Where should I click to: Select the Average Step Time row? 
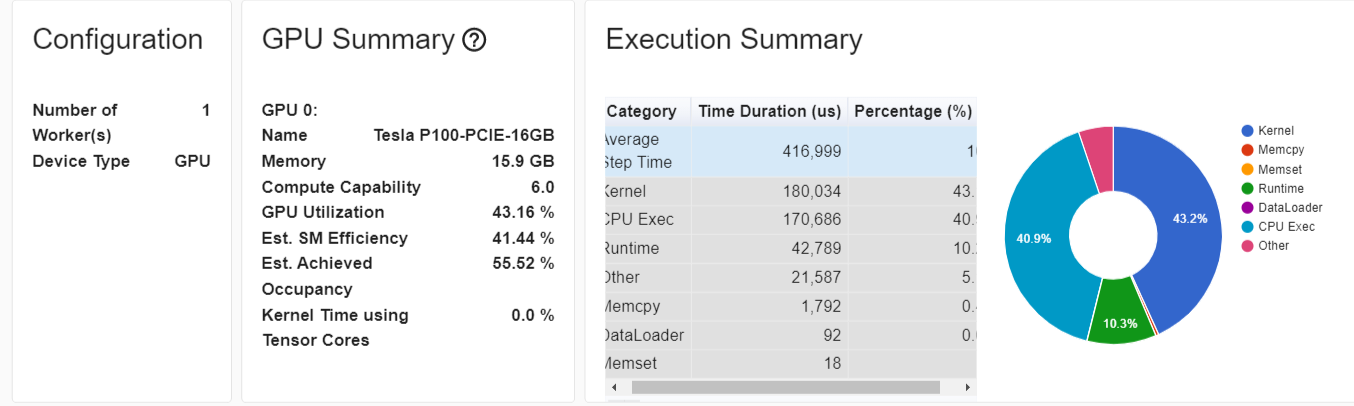[x=791, y=151]
